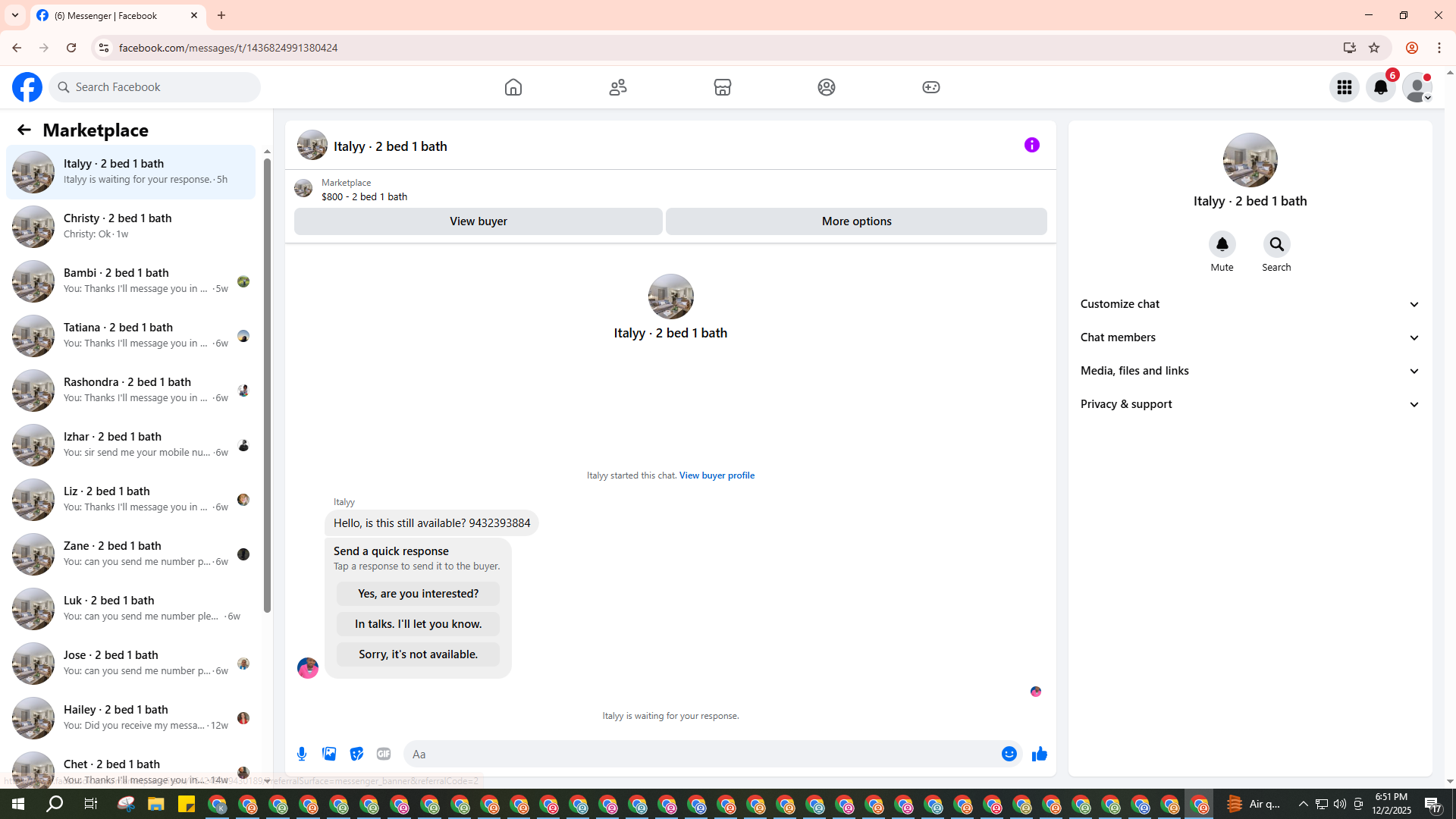Expand the Chat members section
This screenshot has height=819, width=1456.
click(1250, 337)
